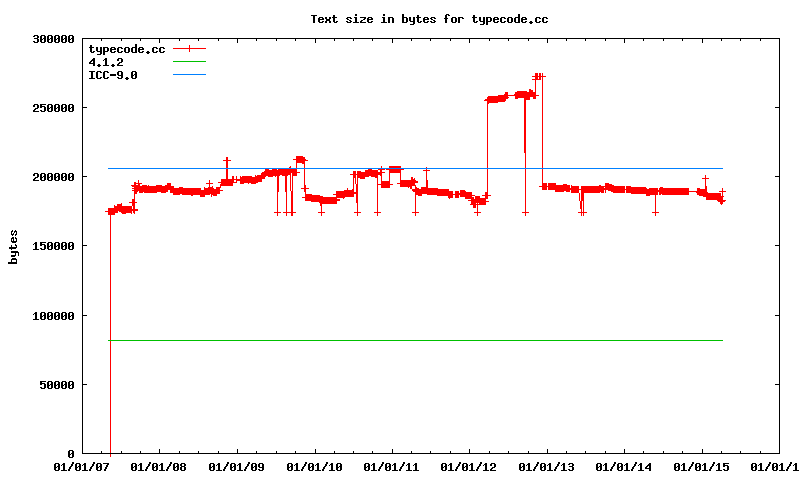Viewport: 800px width, 480px height.
Task: Click the green legend line sample for 4.1.2
Action: point(189,61)
